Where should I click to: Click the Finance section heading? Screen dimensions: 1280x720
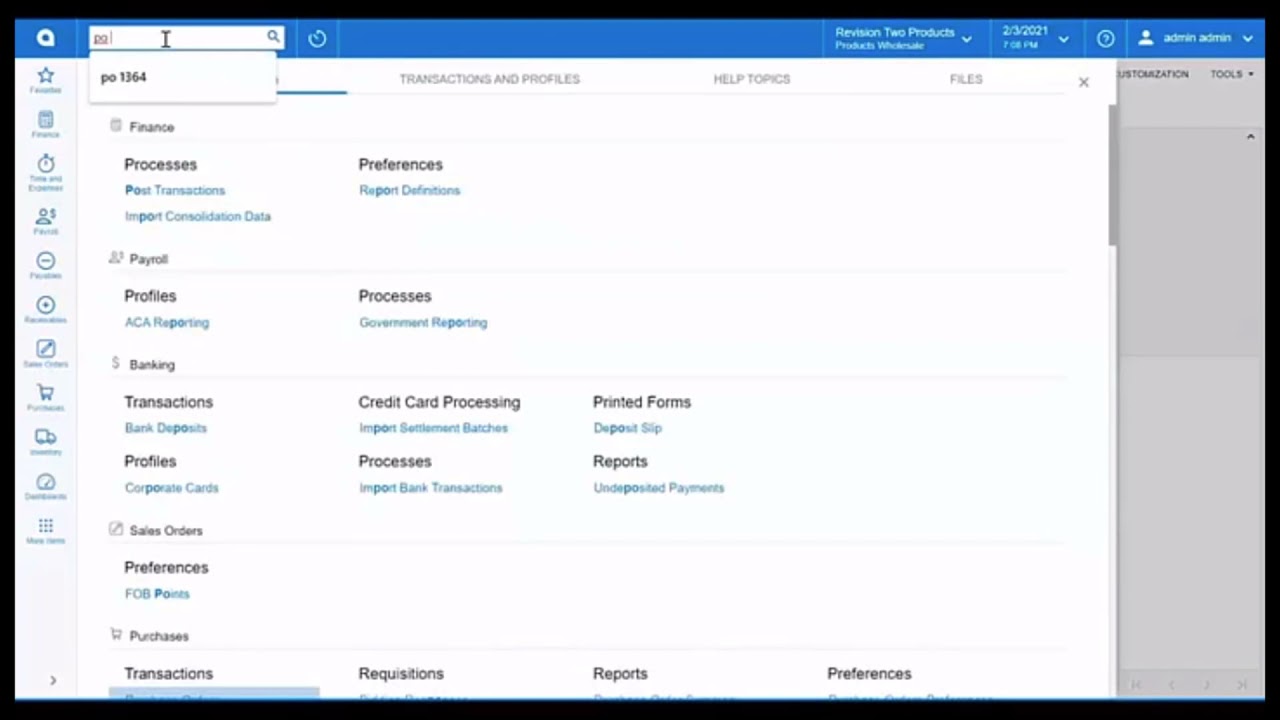(151, 127)
